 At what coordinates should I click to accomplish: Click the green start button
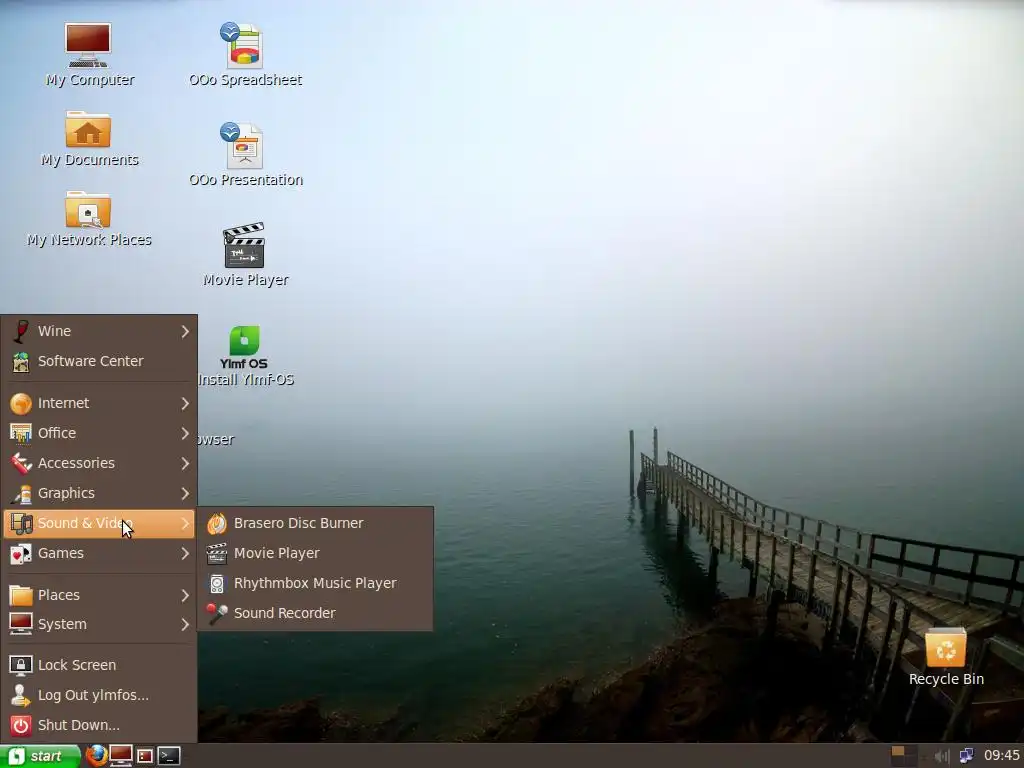click(40, 756)
